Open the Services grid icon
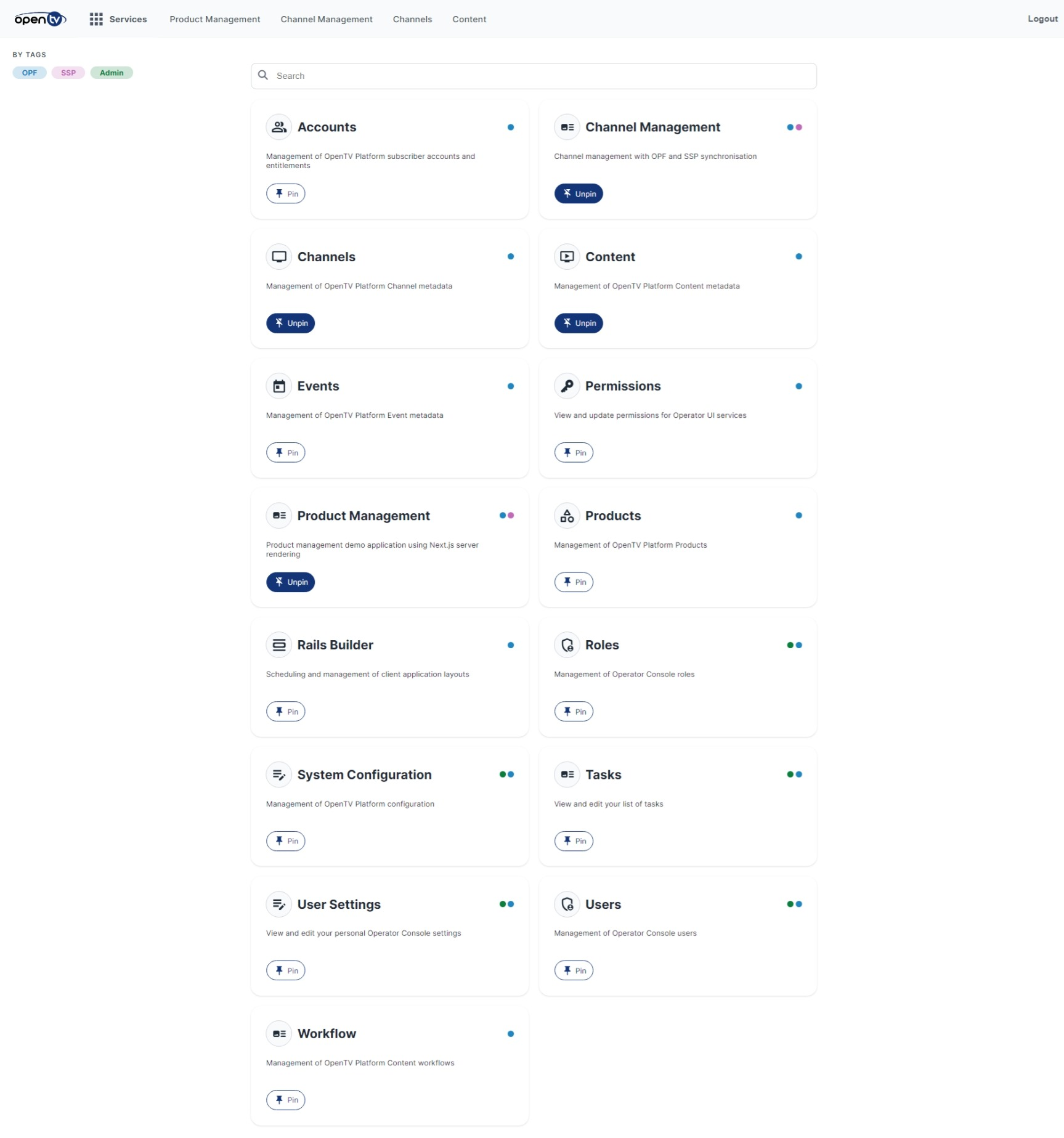Screen dimensions: 1064x1138 click(96, 19)
